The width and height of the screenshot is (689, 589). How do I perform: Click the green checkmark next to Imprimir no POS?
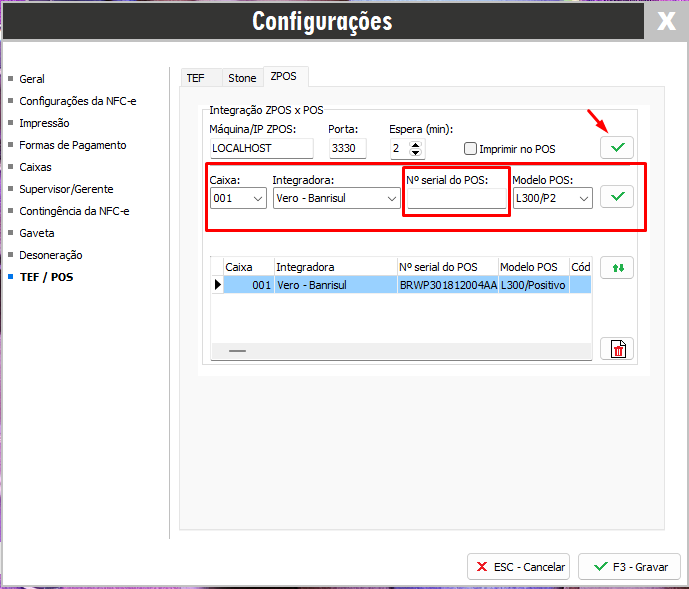pos(617,148)
